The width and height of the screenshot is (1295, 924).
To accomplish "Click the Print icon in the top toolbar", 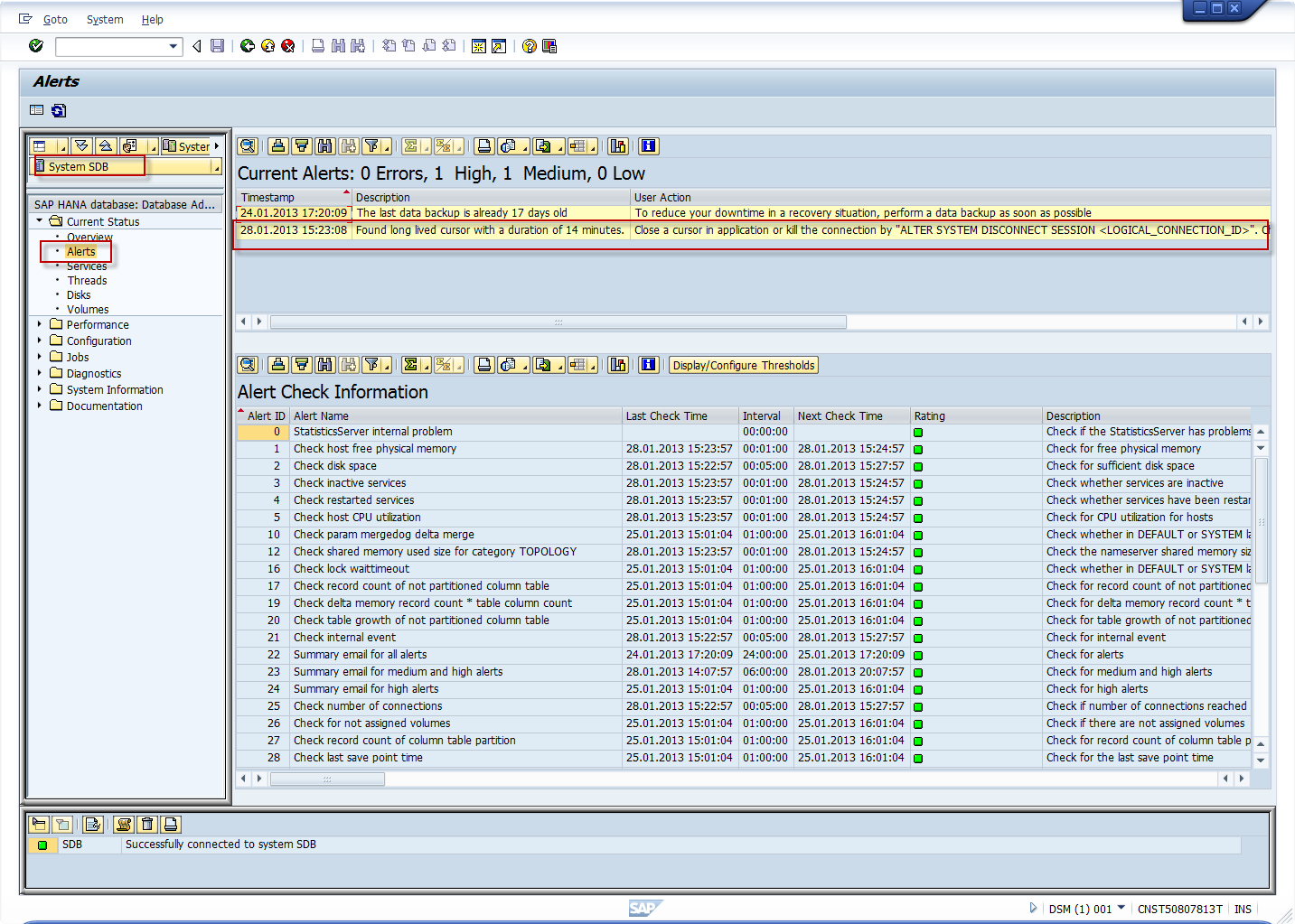I will click(318, 46).
